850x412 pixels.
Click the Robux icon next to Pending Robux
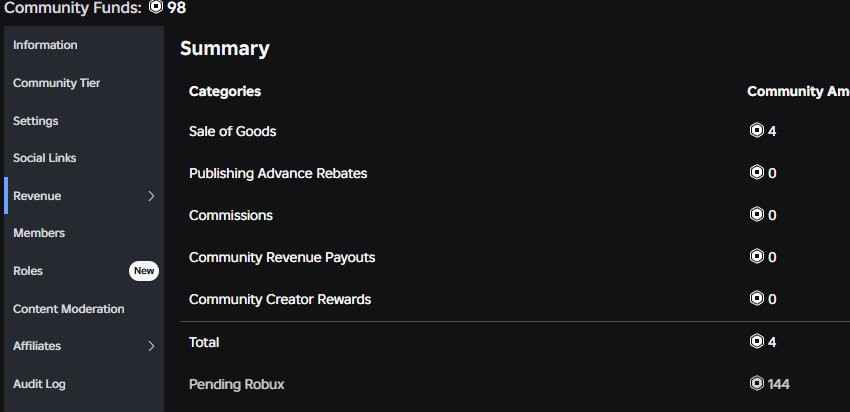pos(757,383)
